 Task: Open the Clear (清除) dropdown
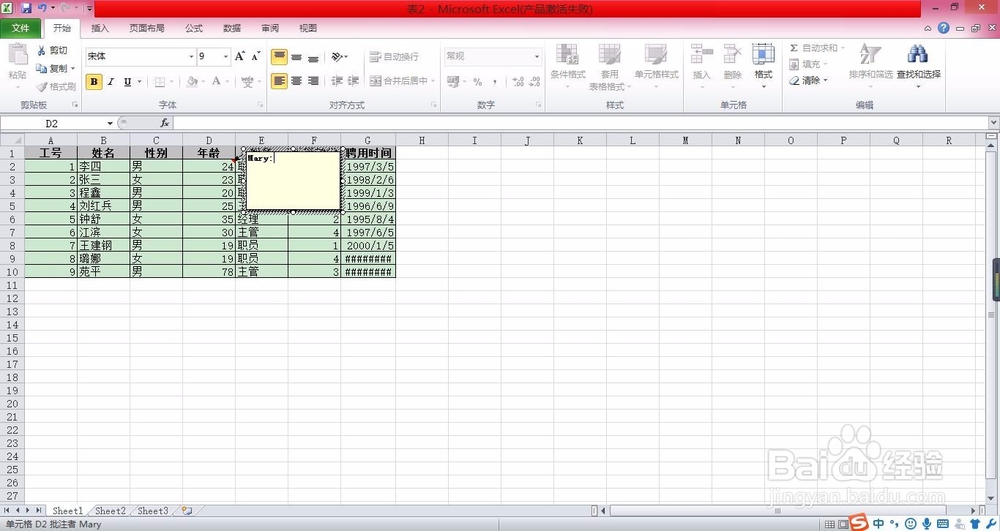(x=808, y=81)
